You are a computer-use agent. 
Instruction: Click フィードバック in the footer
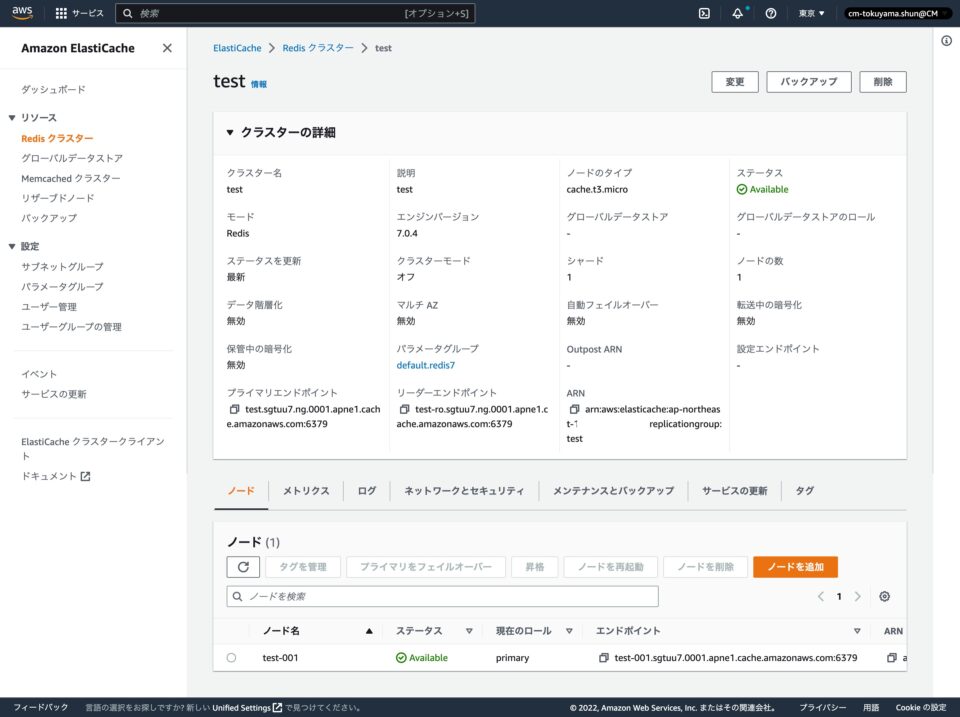tap(40, 708)
